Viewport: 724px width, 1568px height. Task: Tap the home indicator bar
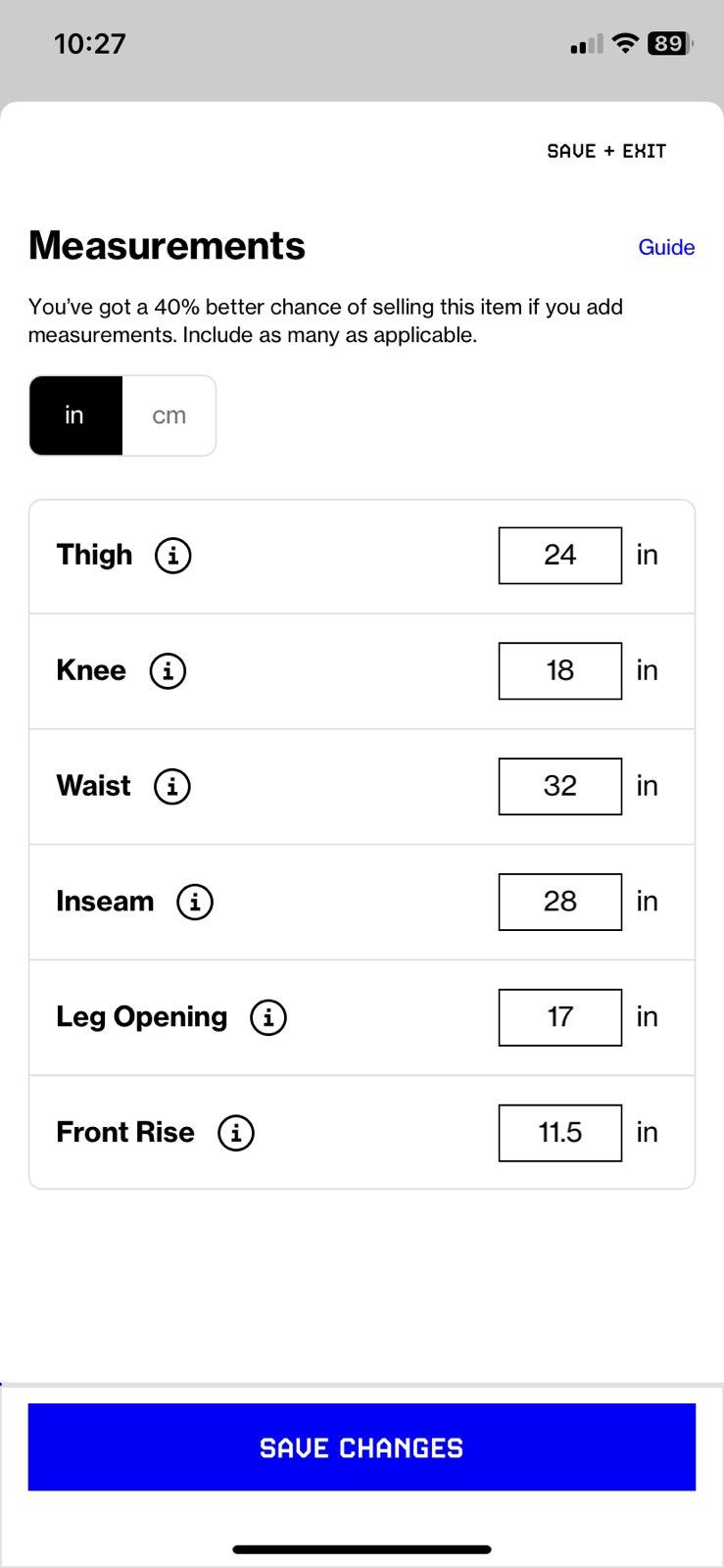(x=362, y=1549)
